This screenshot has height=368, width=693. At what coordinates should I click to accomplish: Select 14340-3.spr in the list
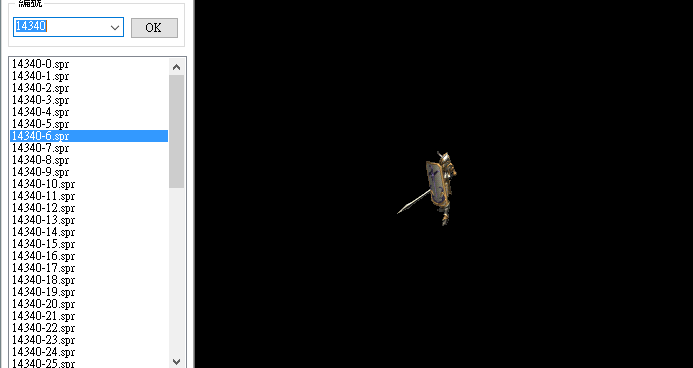coord(89,100)
